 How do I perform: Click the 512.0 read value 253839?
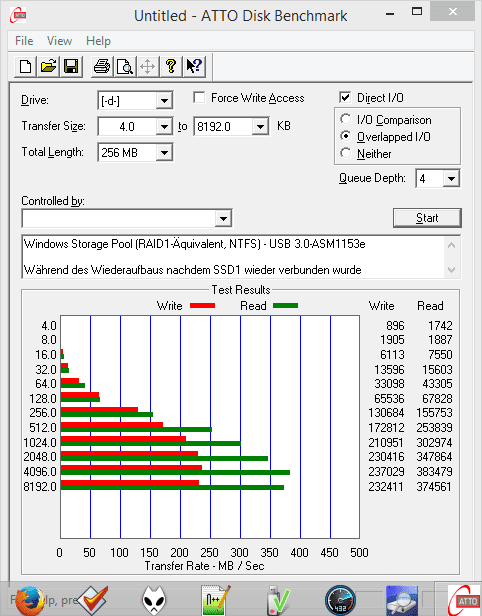coord(434,427)
